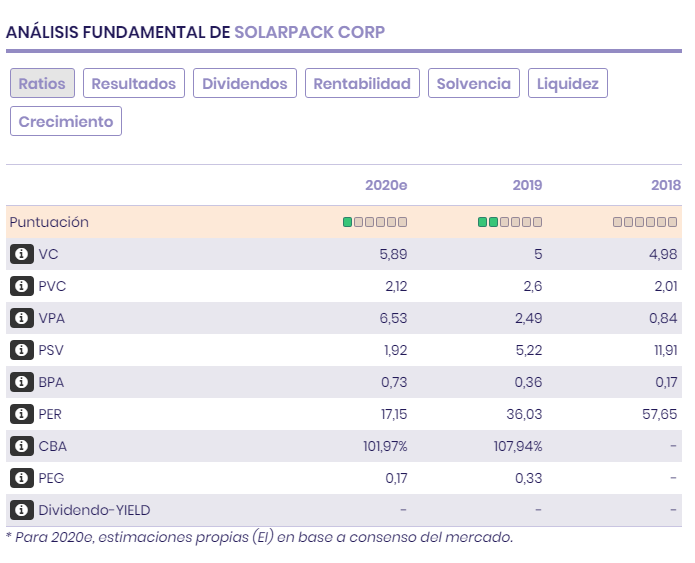Switch to the Resultados tab
The width and height of the screenshot is (695, 563).
pos(133,84)
